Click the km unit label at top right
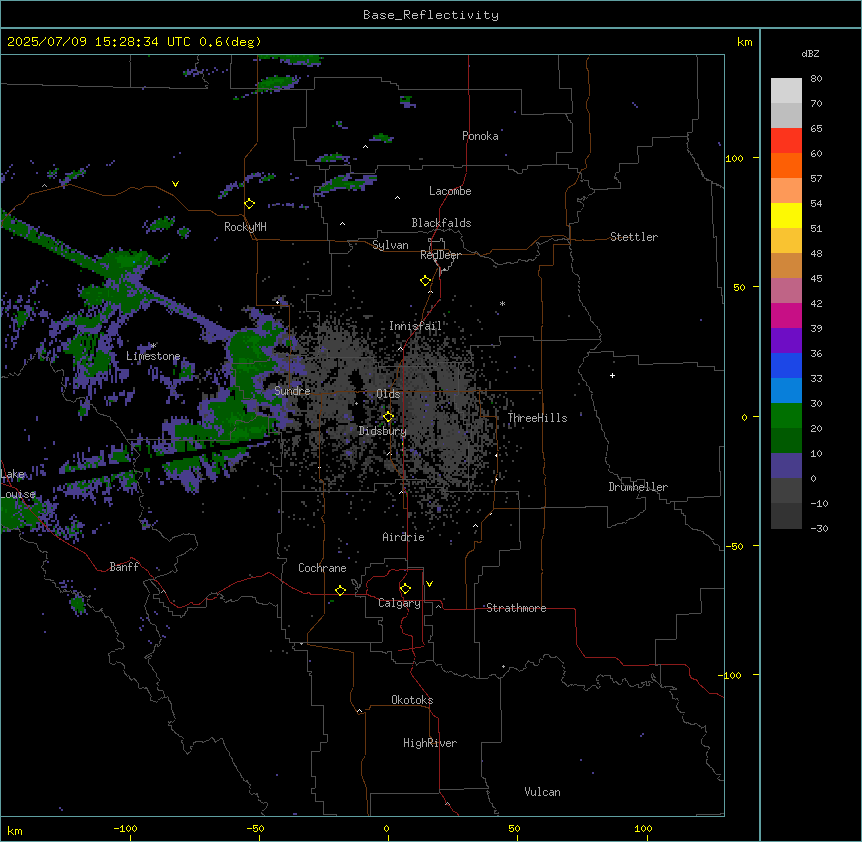 pos(745,42)
